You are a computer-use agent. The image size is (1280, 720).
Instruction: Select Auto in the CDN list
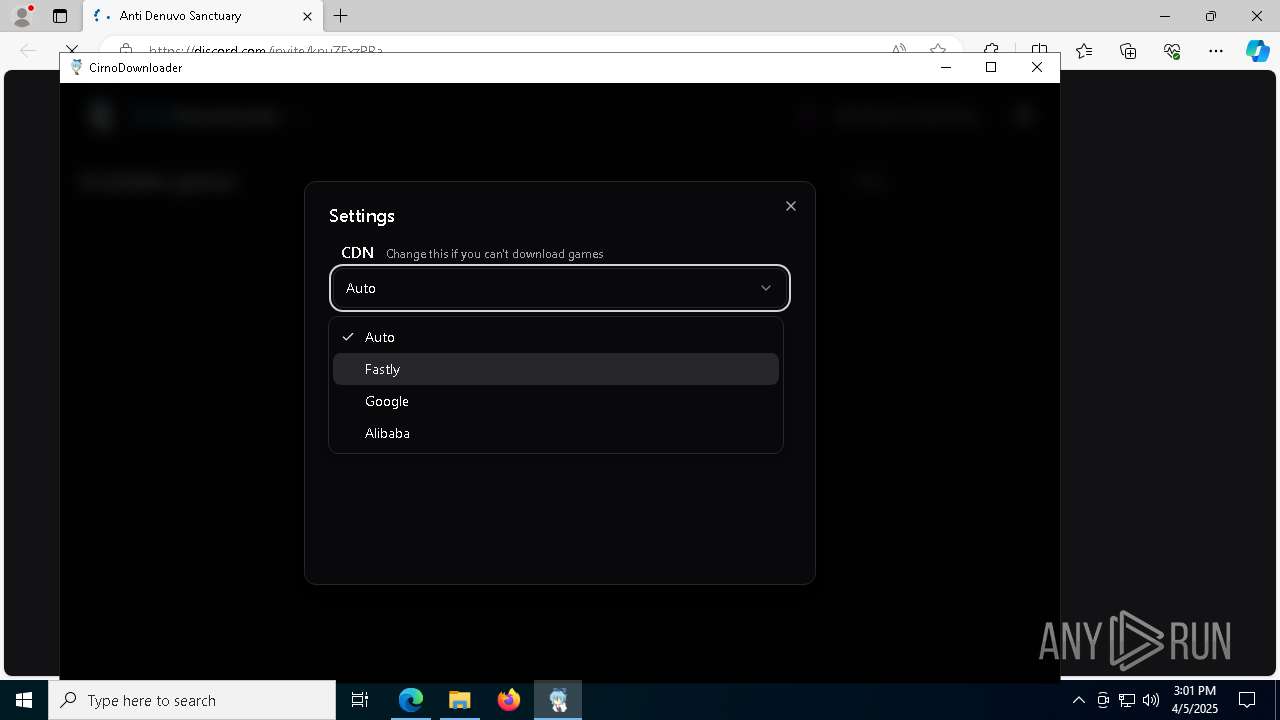point(556,337)
